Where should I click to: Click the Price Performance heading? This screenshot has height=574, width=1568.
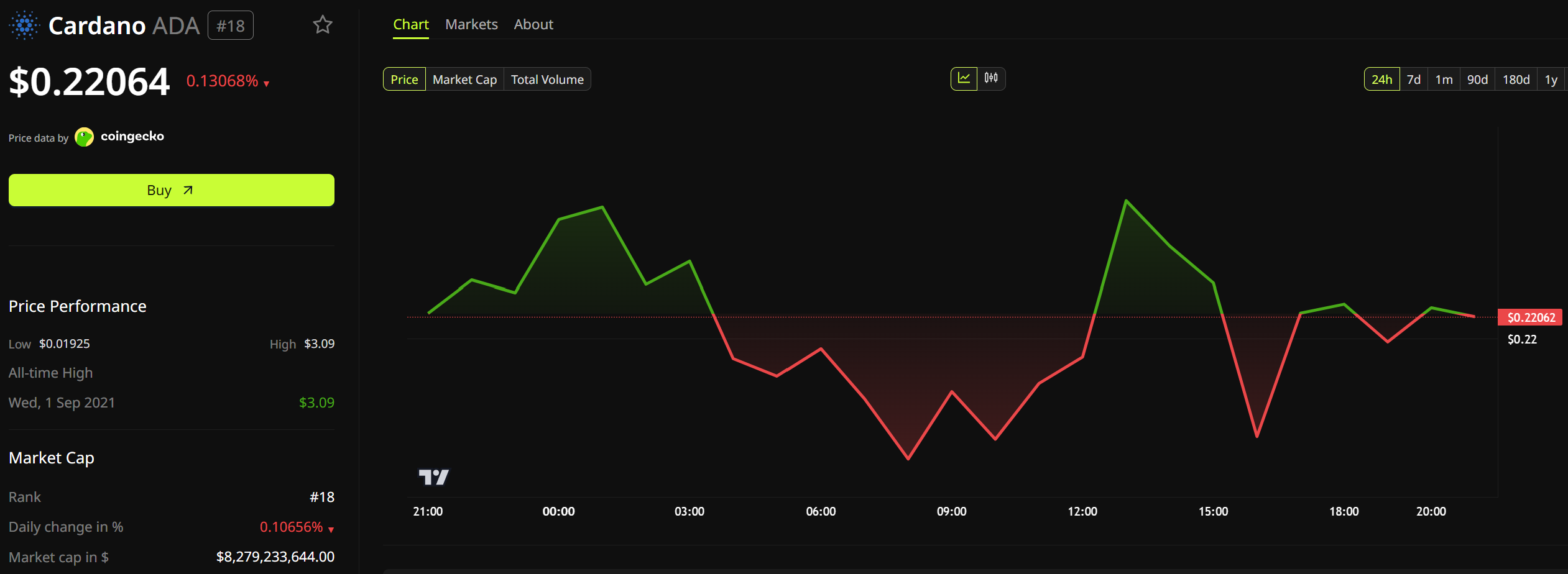[78, 306]
